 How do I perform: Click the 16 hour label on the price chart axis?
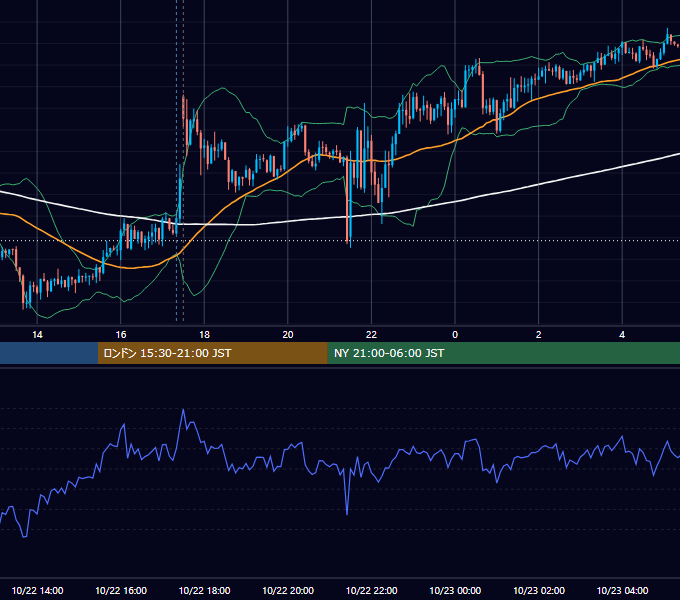click(x=121, y=335)
